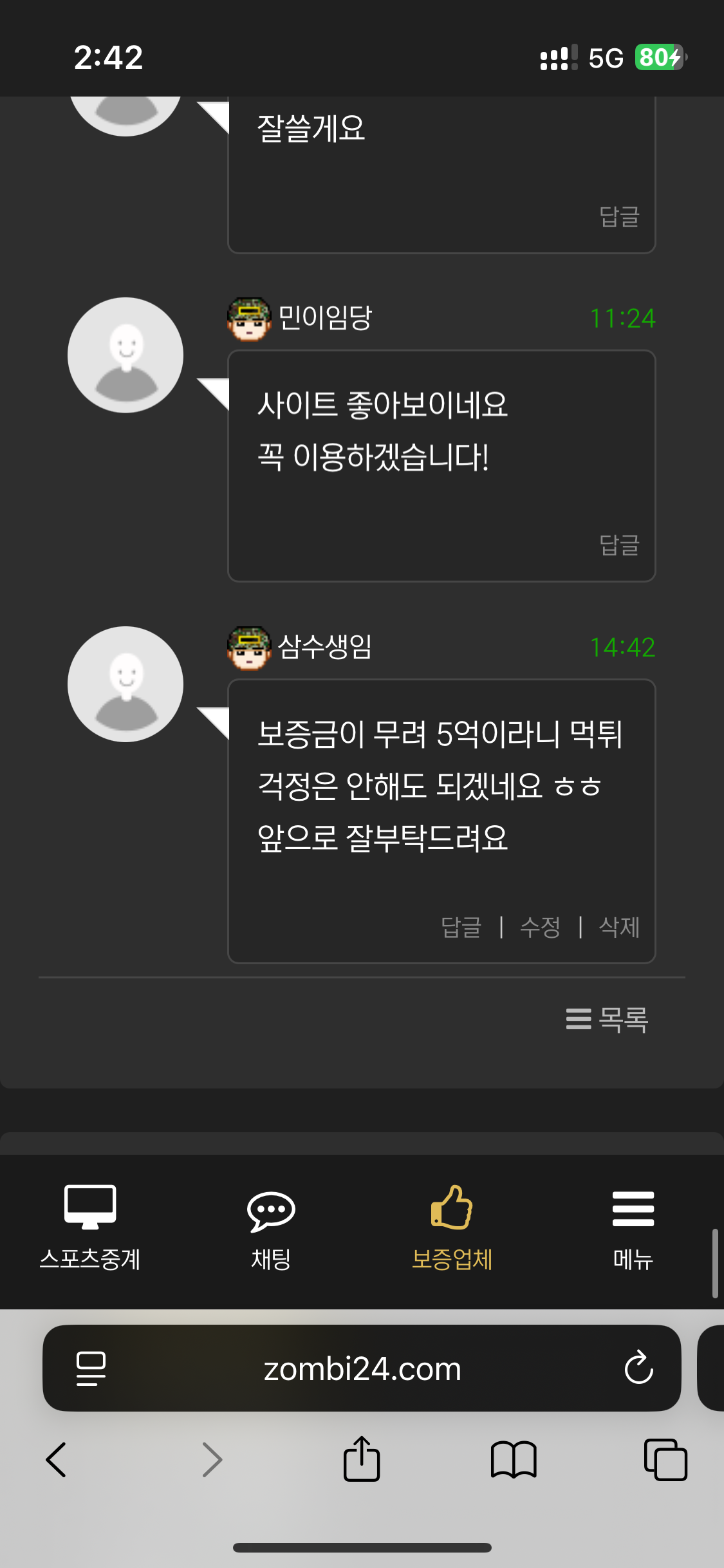This screenshot has width=724, height=1568.
Task: Tap the 보증업체 thumbs-up icon
Action: point(452,1207)
